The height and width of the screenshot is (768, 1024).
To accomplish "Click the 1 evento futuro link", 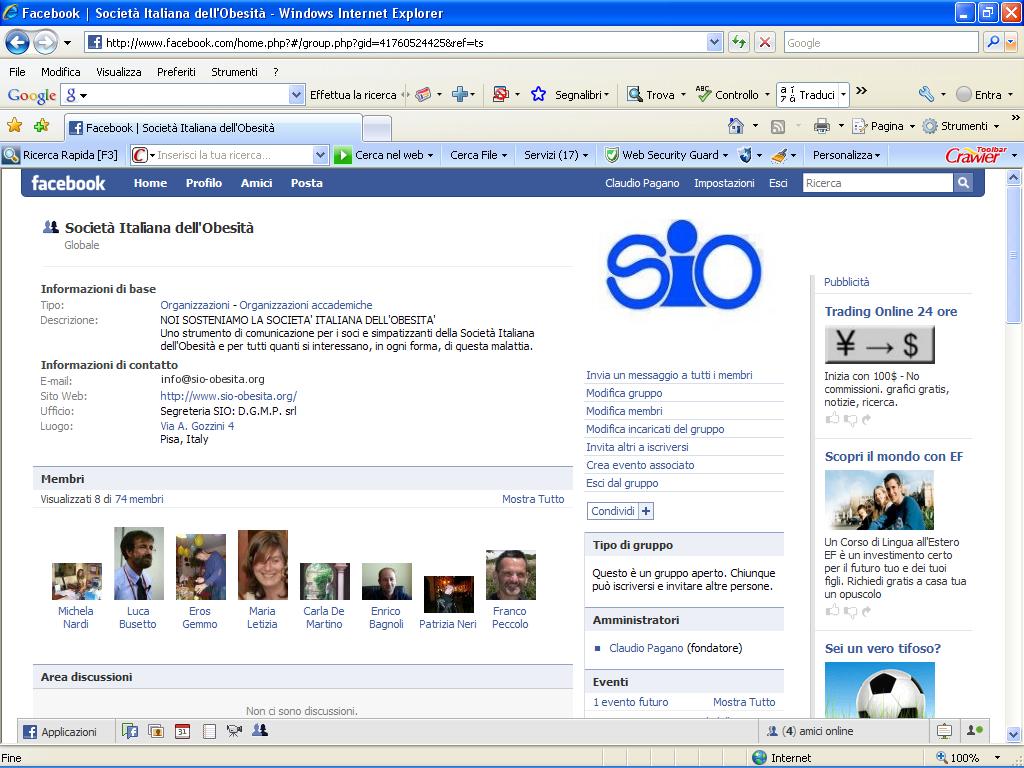I will point(631,702).
